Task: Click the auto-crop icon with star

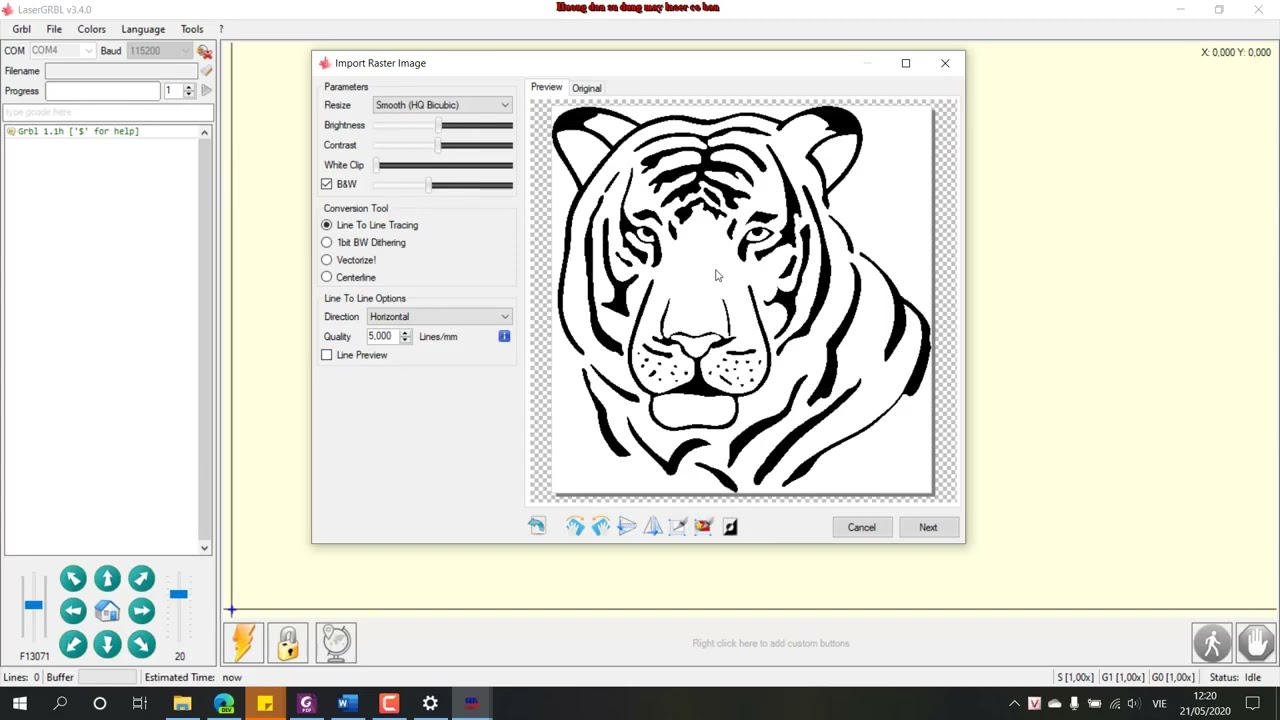Action: (x=704, y=526)
